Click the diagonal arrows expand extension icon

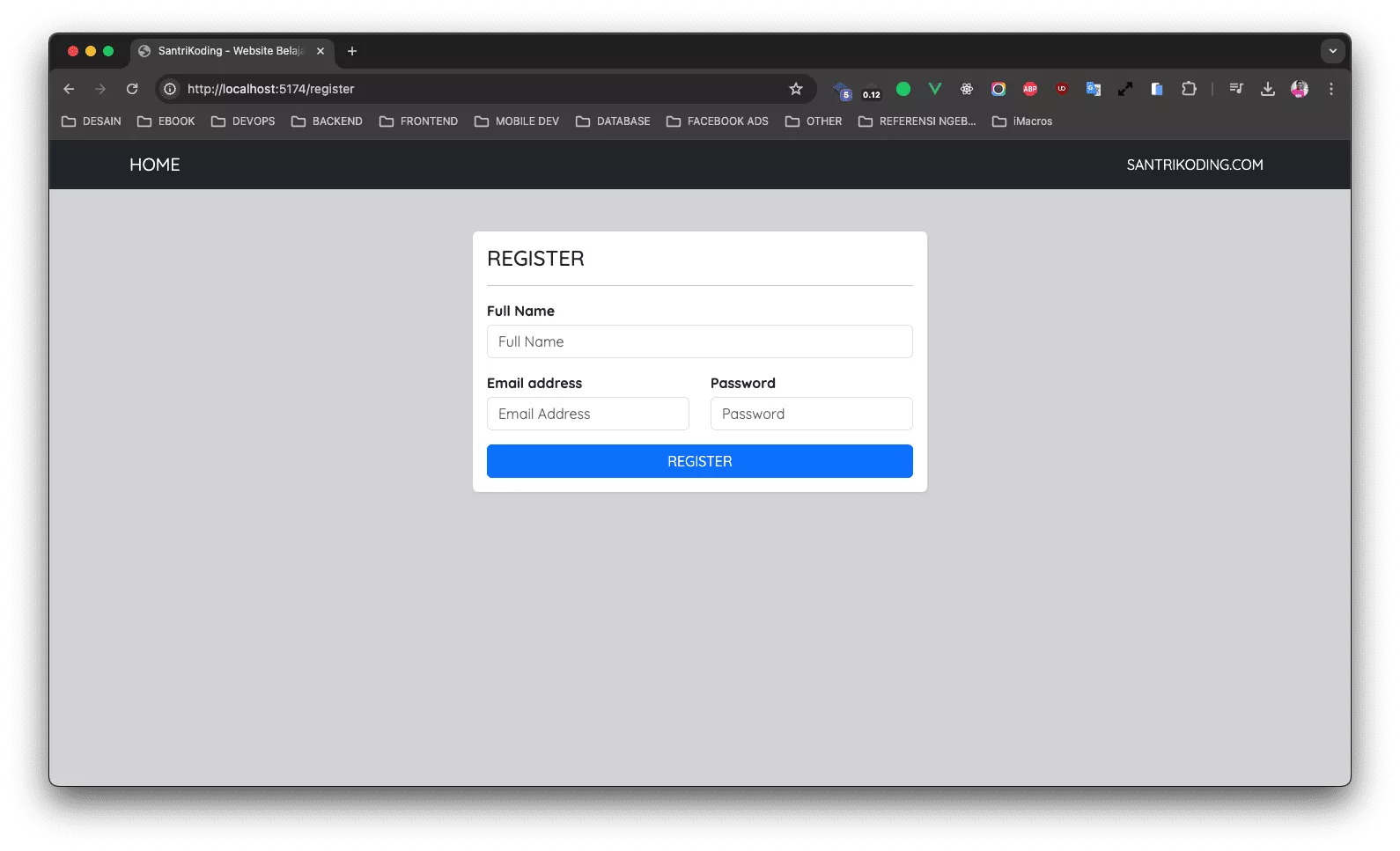pyautogui.click(x=1125, y=89)
